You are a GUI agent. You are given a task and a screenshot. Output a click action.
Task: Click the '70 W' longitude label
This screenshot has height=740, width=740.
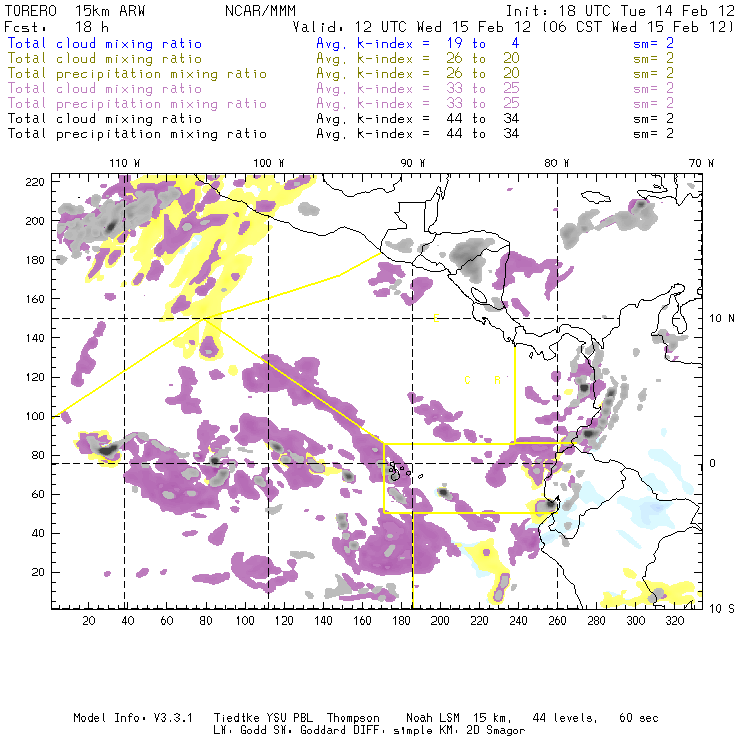701,163
